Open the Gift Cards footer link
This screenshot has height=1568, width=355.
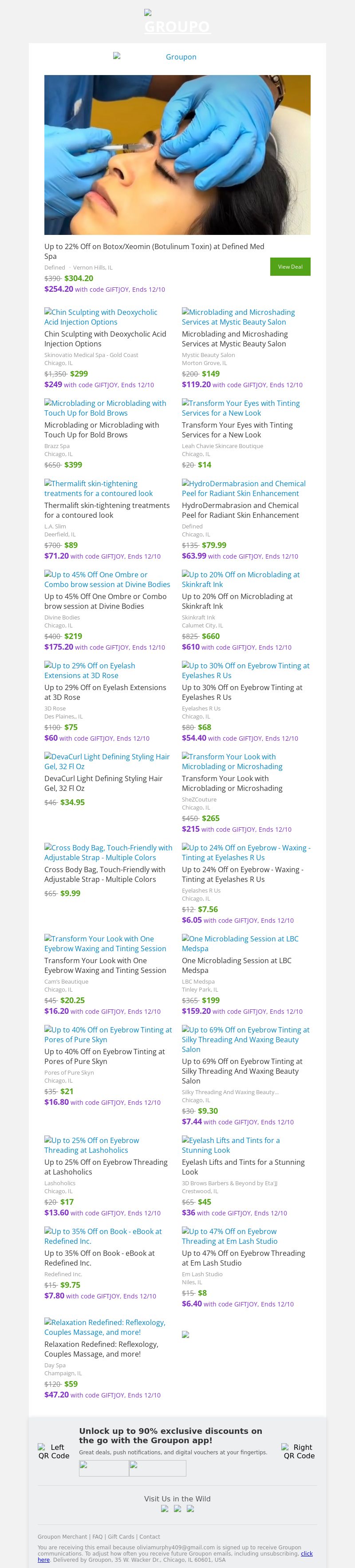121,1536
